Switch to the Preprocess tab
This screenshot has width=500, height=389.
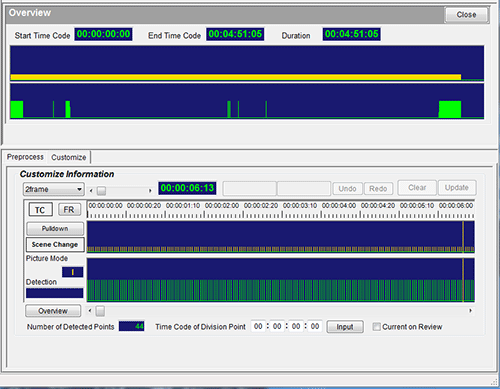[25, 157]
